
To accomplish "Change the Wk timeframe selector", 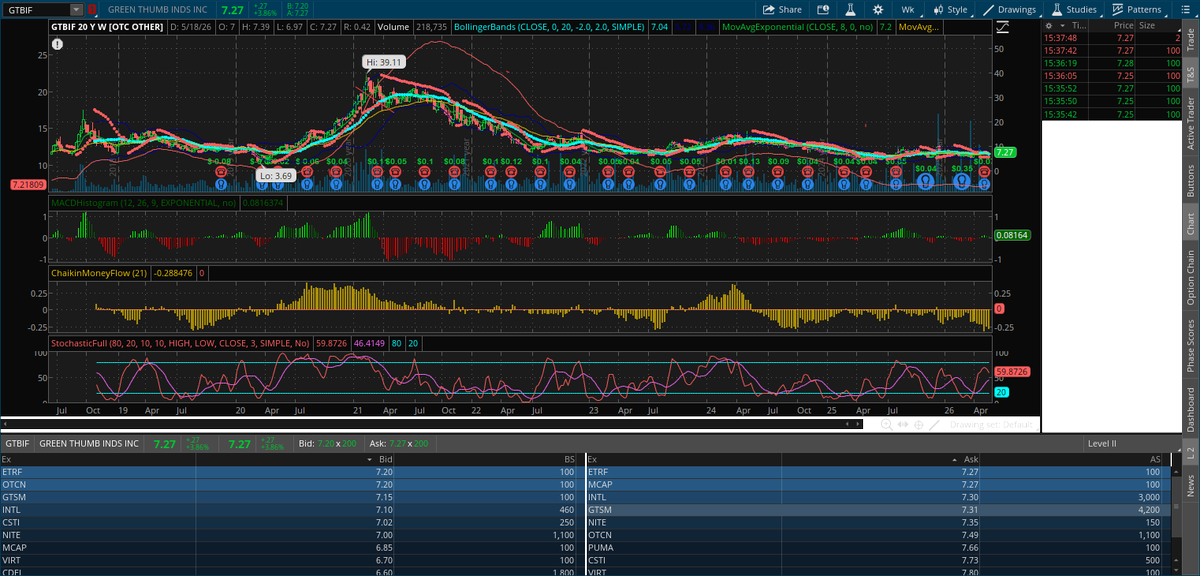I will [x=908, y=9].
